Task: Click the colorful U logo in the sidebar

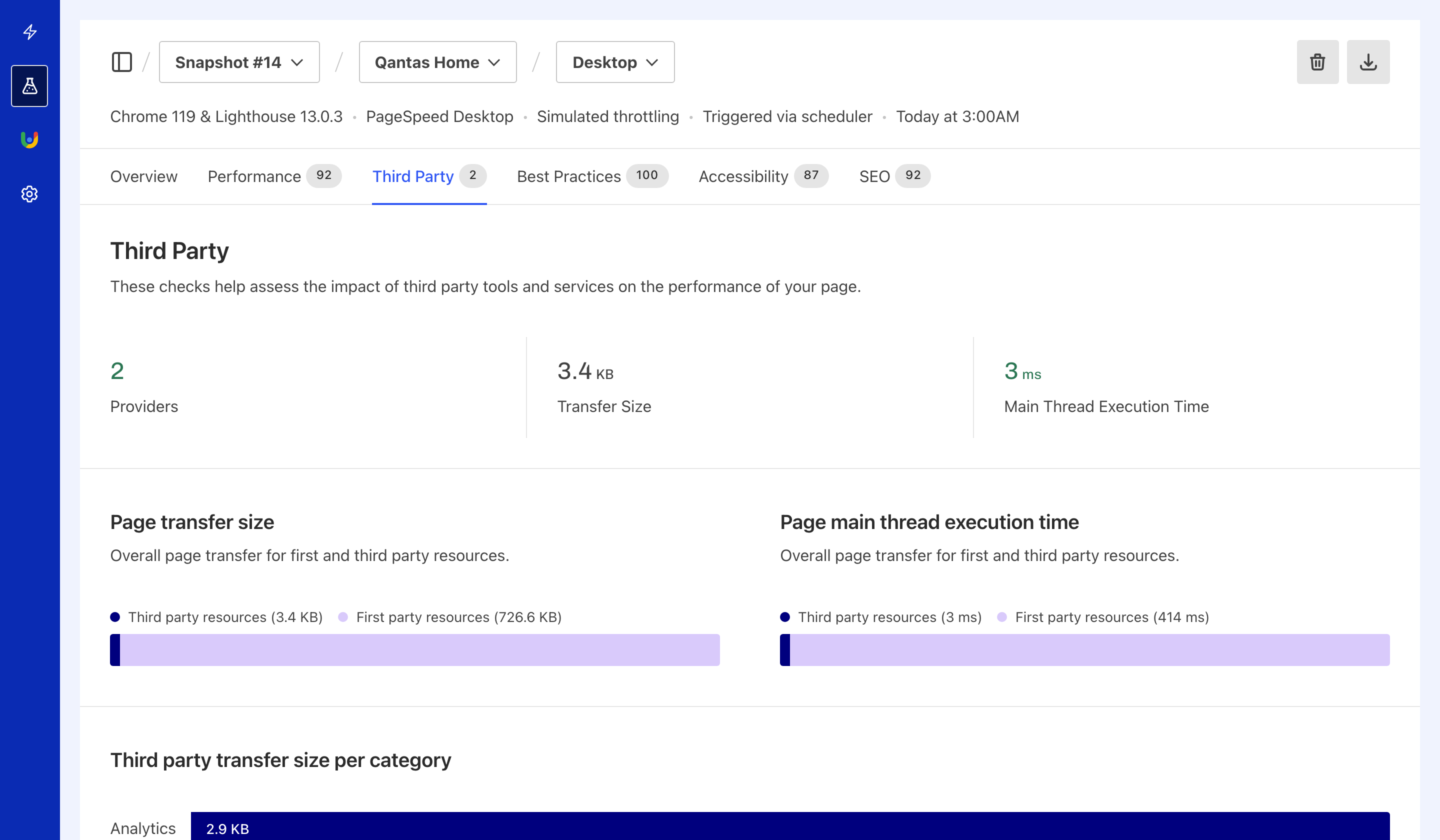Action: (x=29, y=139)
